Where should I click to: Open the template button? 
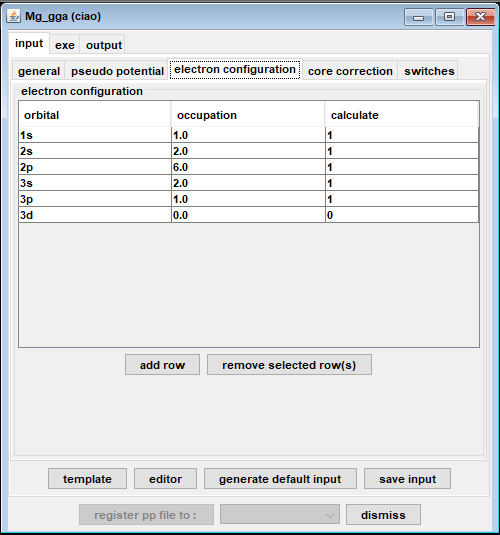pyautogui.click(x=87, y=479)
